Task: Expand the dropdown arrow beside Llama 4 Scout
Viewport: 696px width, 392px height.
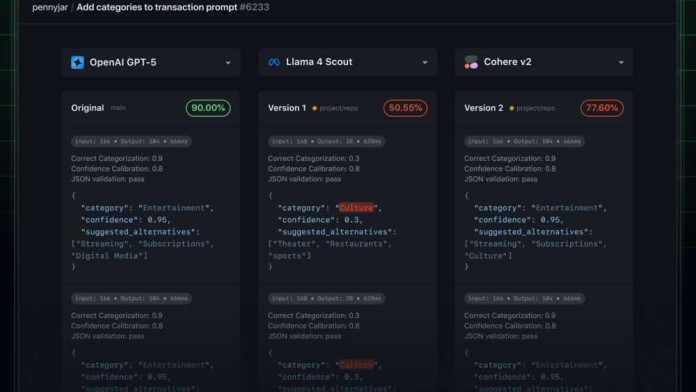Action: tap(425, 63)
